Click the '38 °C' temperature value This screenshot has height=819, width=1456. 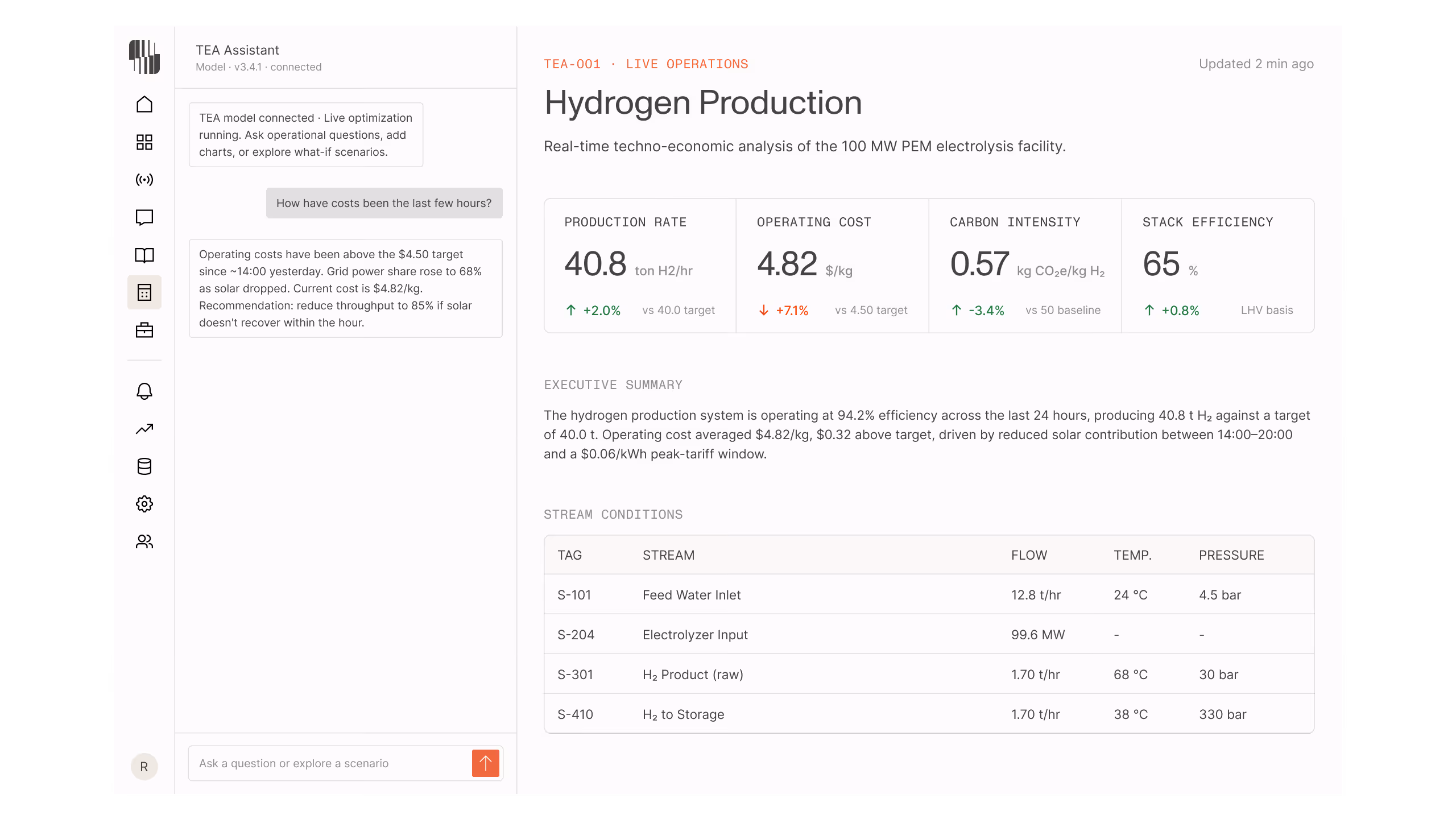pos(1131,714)
